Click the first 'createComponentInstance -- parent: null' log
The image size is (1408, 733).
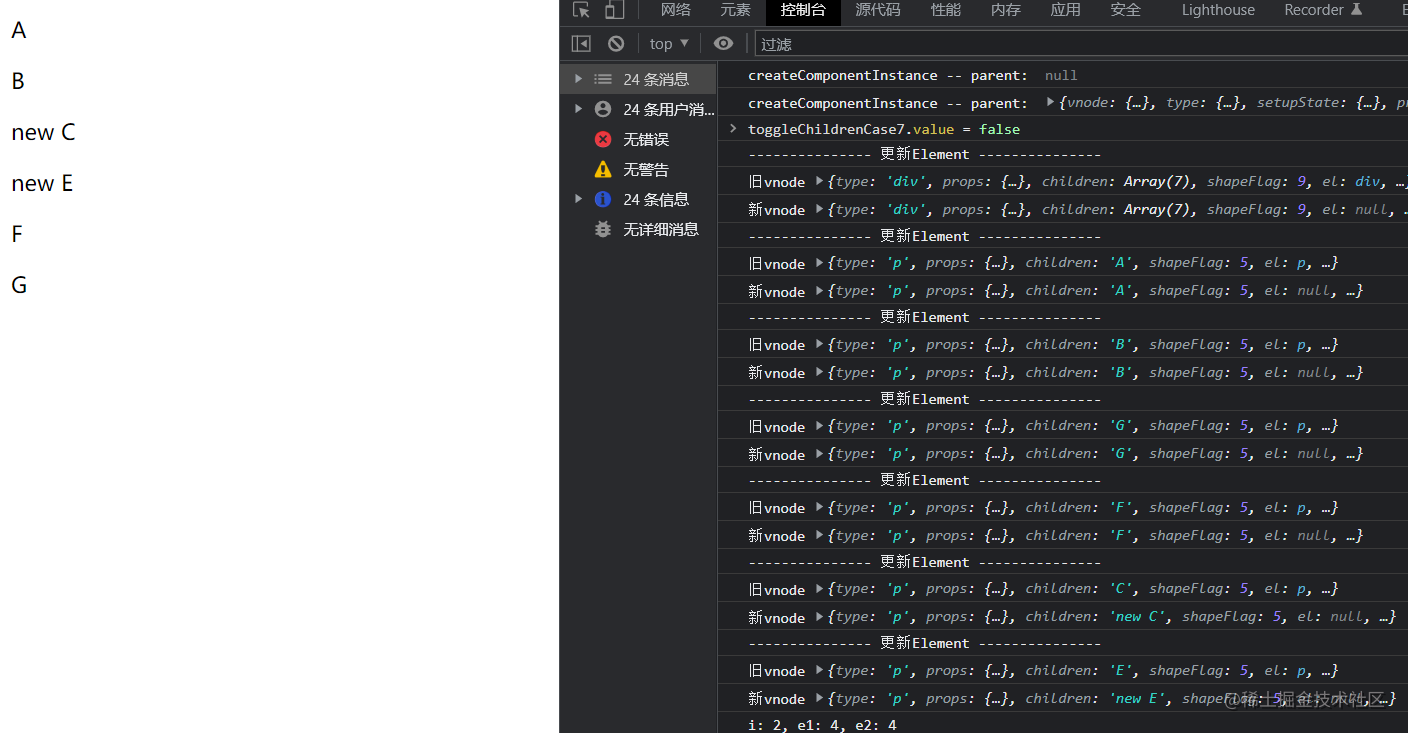(x=912, y=75)
